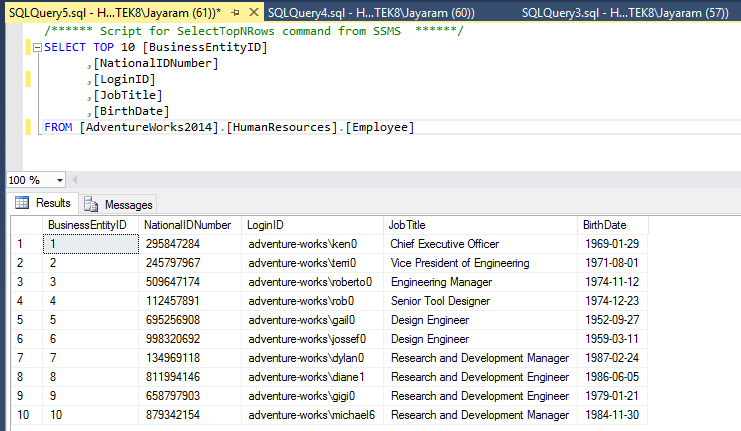Screen dimensions: 741x431
Task: Select the LoginID column header
Action: click(x=312, y=225)
